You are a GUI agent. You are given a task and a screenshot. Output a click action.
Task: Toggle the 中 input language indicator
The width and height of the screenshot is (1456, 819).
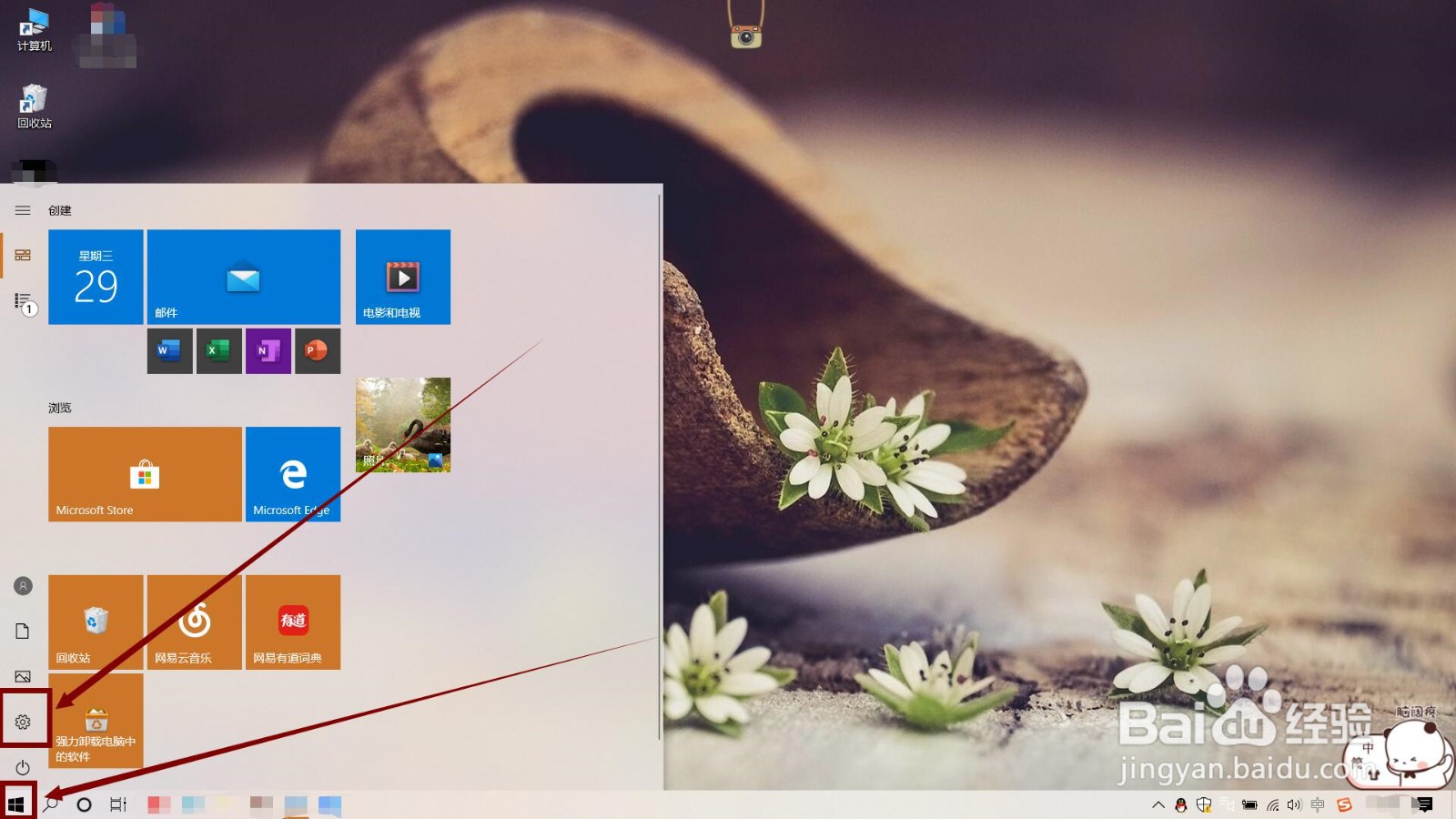tap(1318, 804)
